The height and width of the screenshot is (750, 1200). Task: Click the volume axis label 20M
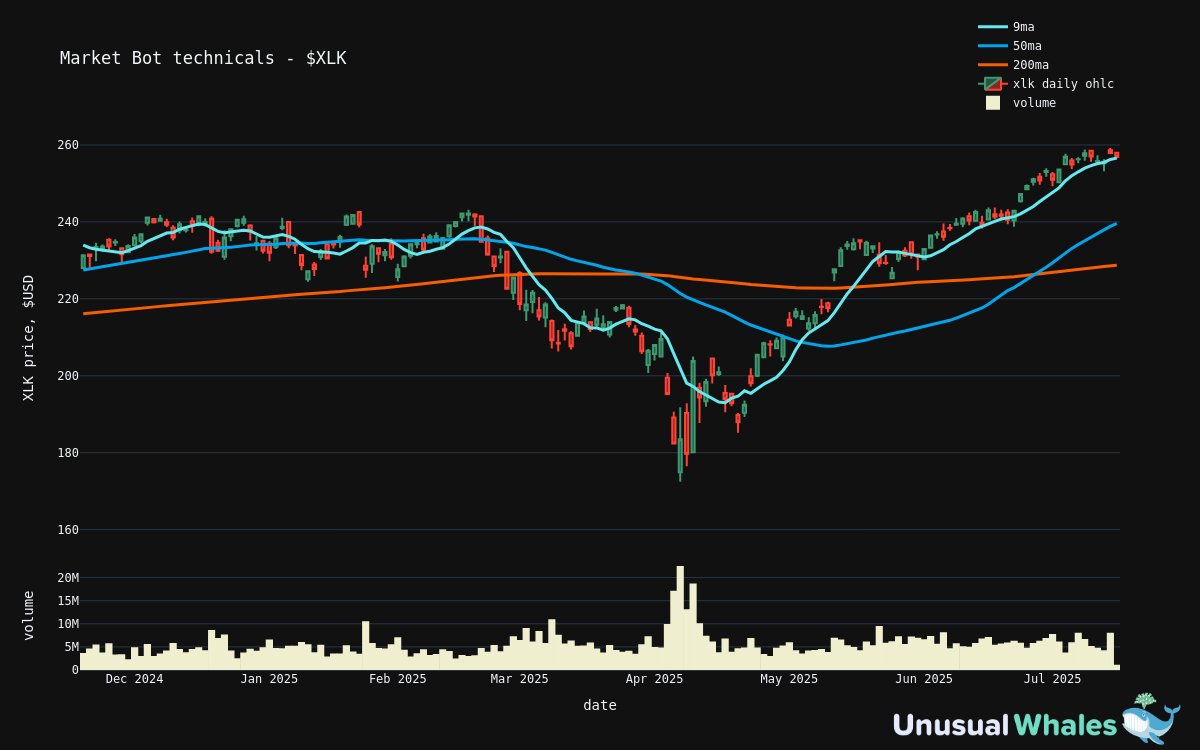click(x=67, y=578)
